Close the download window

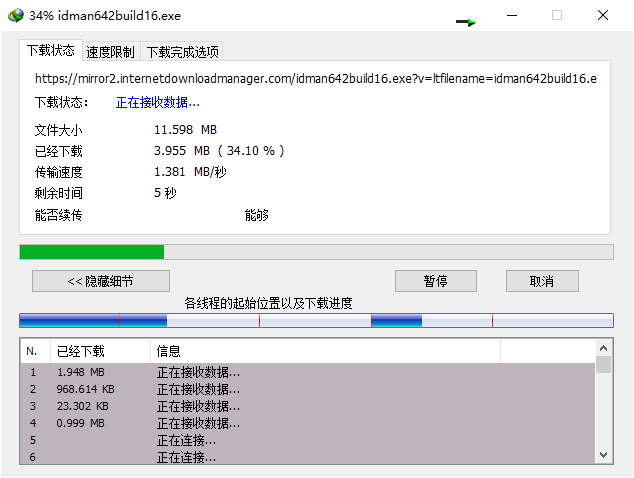point(603,15)
